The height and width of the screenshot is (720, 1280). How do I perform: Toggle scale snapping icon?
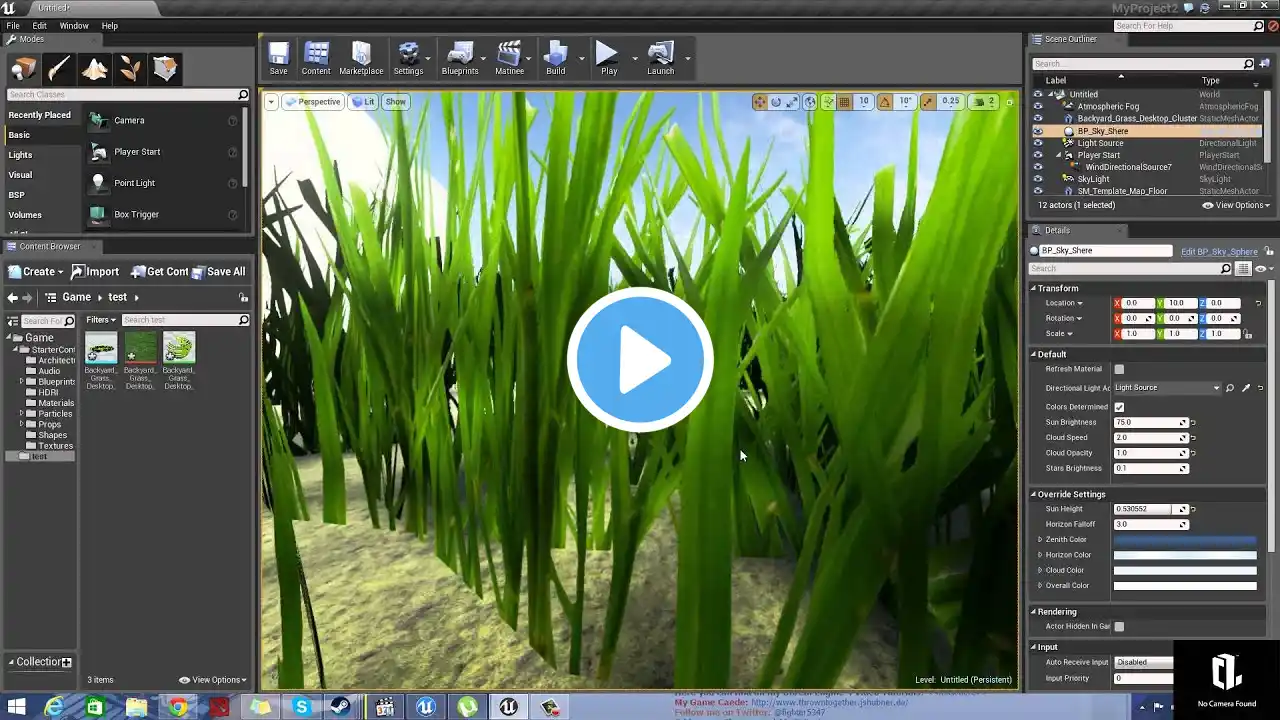[929, 102]
